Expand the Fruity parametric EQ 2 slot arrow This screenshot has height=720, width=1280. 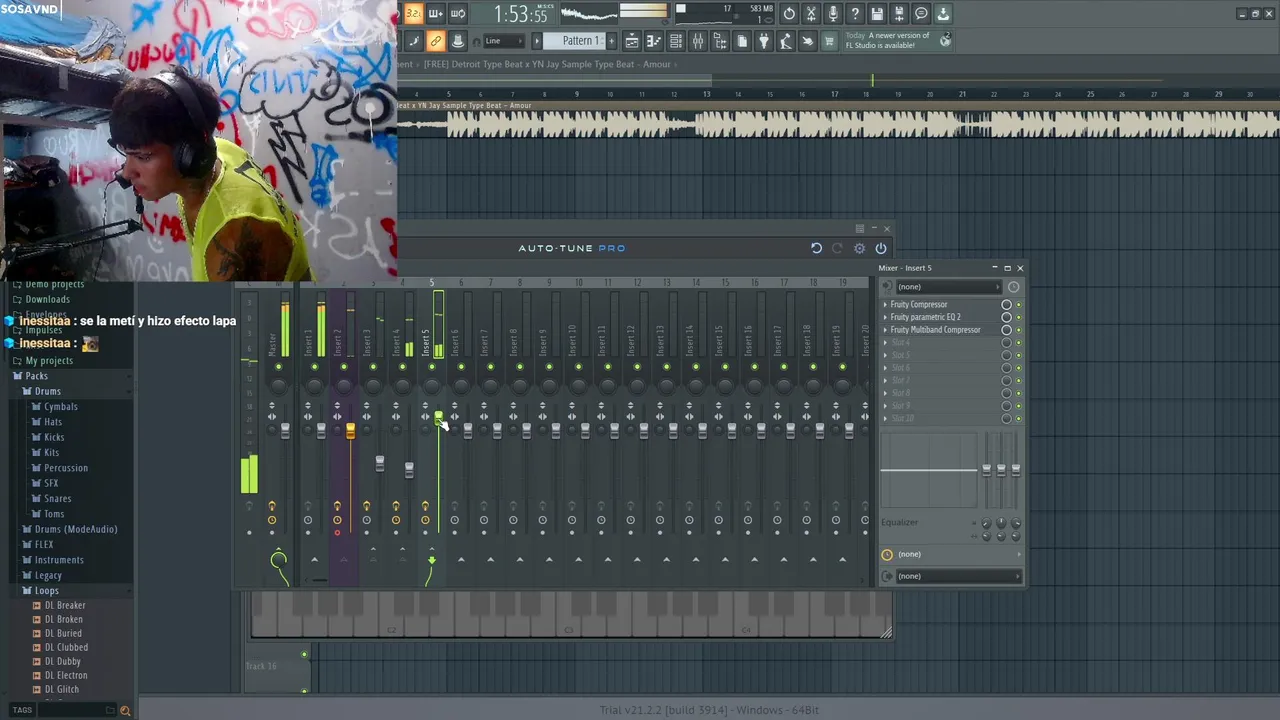pos(885,317)
